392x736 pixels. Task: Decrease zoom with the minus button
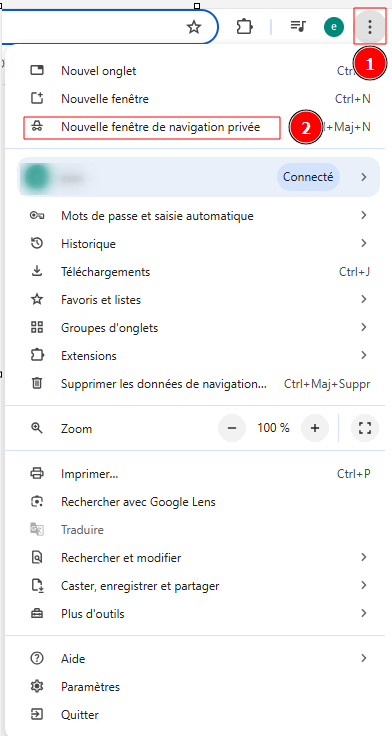tap(232, 428)
